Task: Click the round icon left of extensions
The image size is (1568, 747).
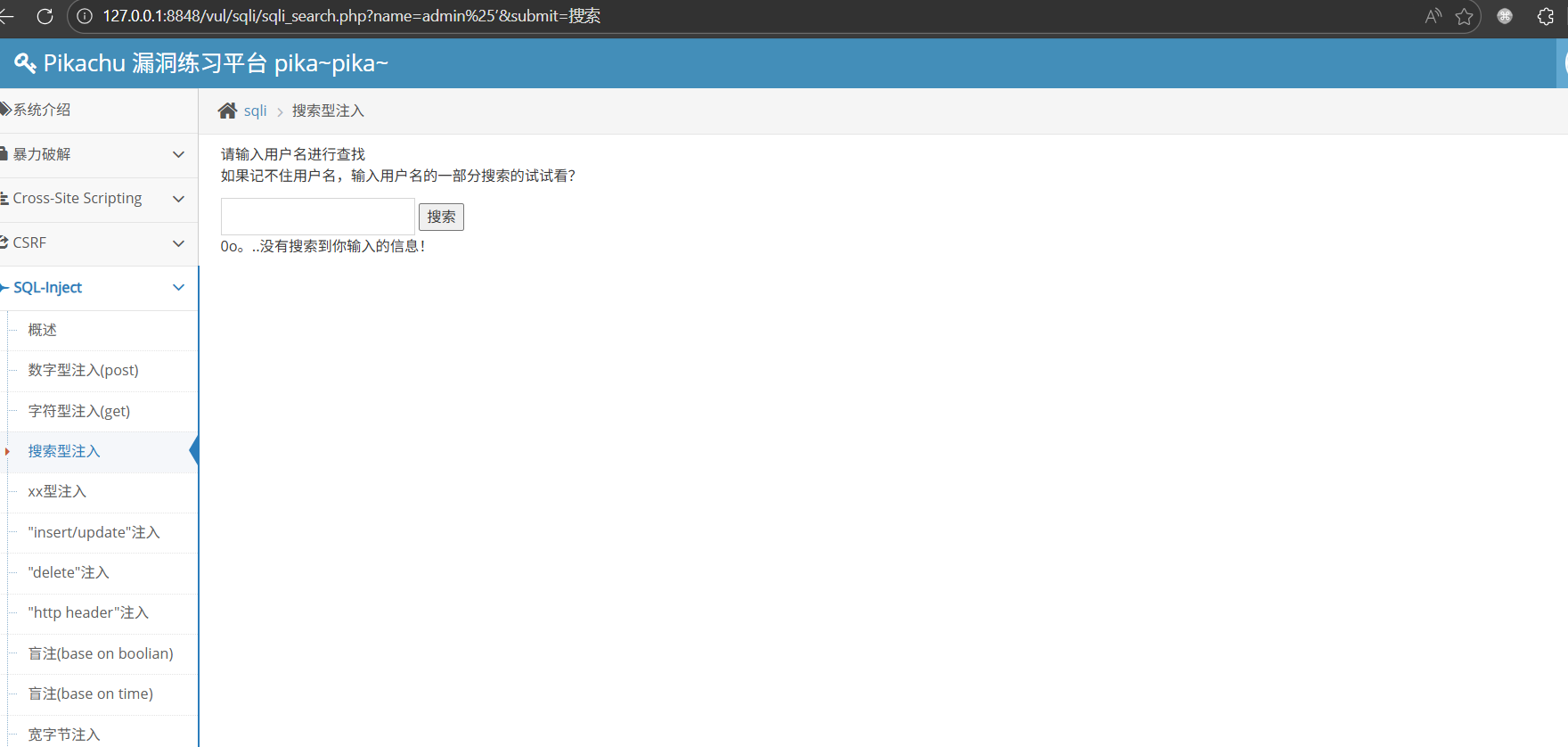Action: click(1505, 16)
